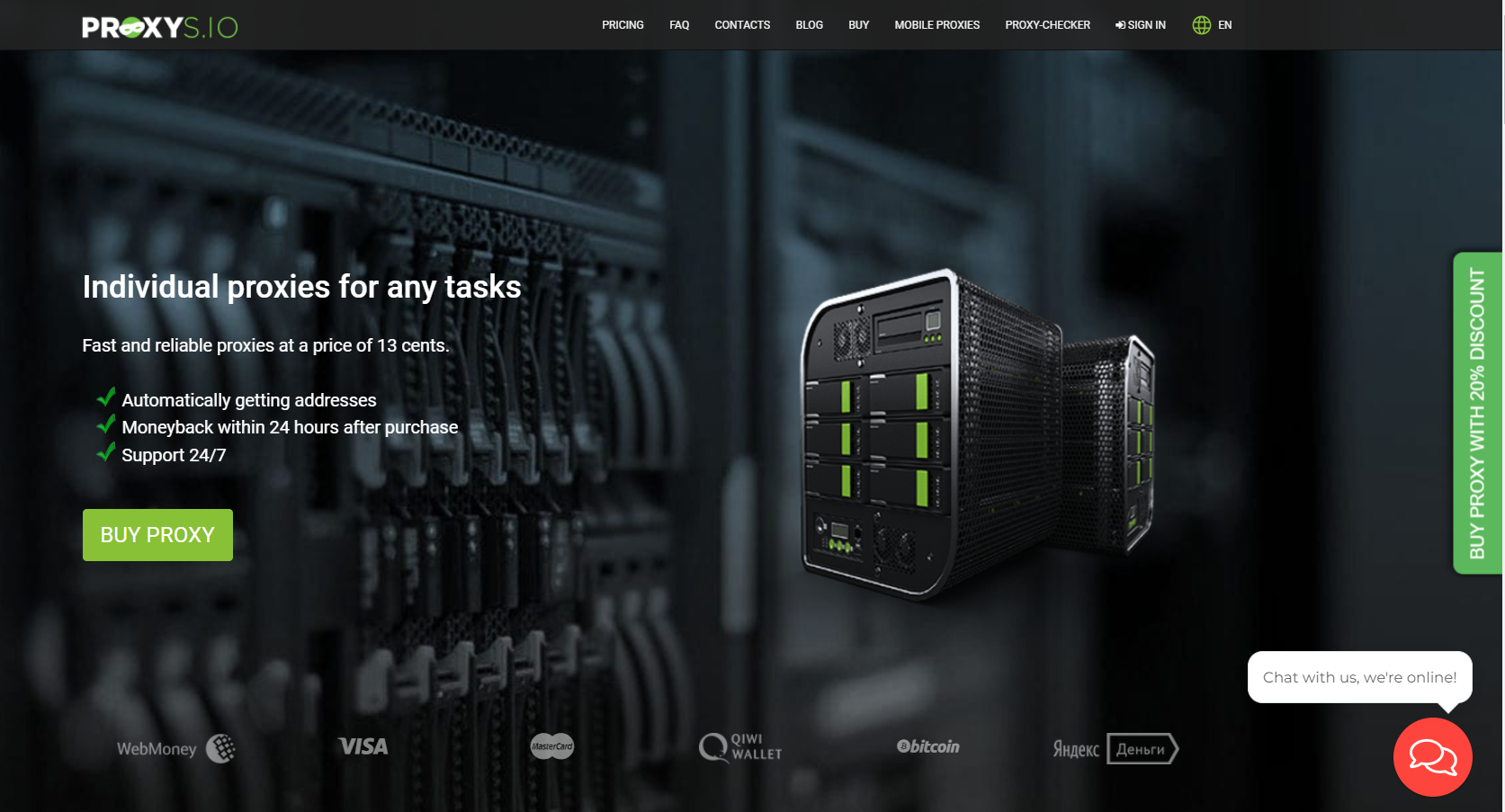
Task: Click the QIWI Wallet payment logo
Action: [740, 746]
